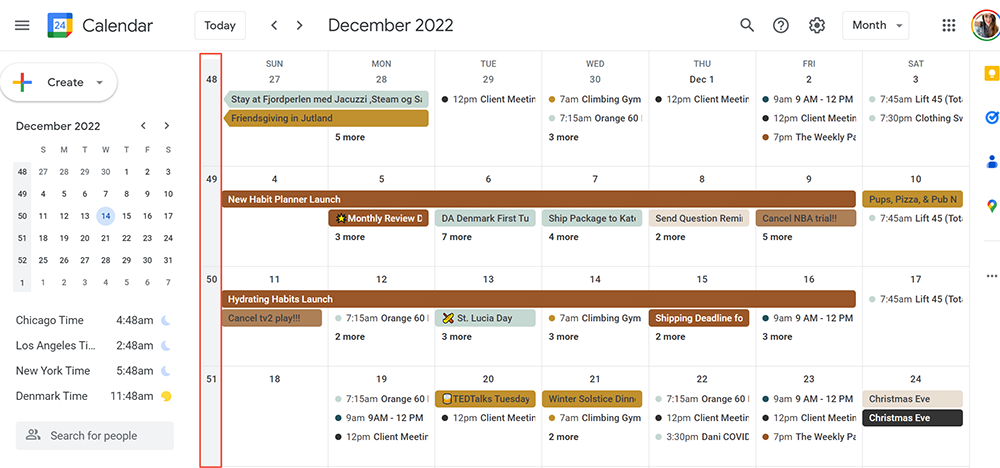Type in Search for people field
This screenshot has height=468, width=1000.
point(95,435)
